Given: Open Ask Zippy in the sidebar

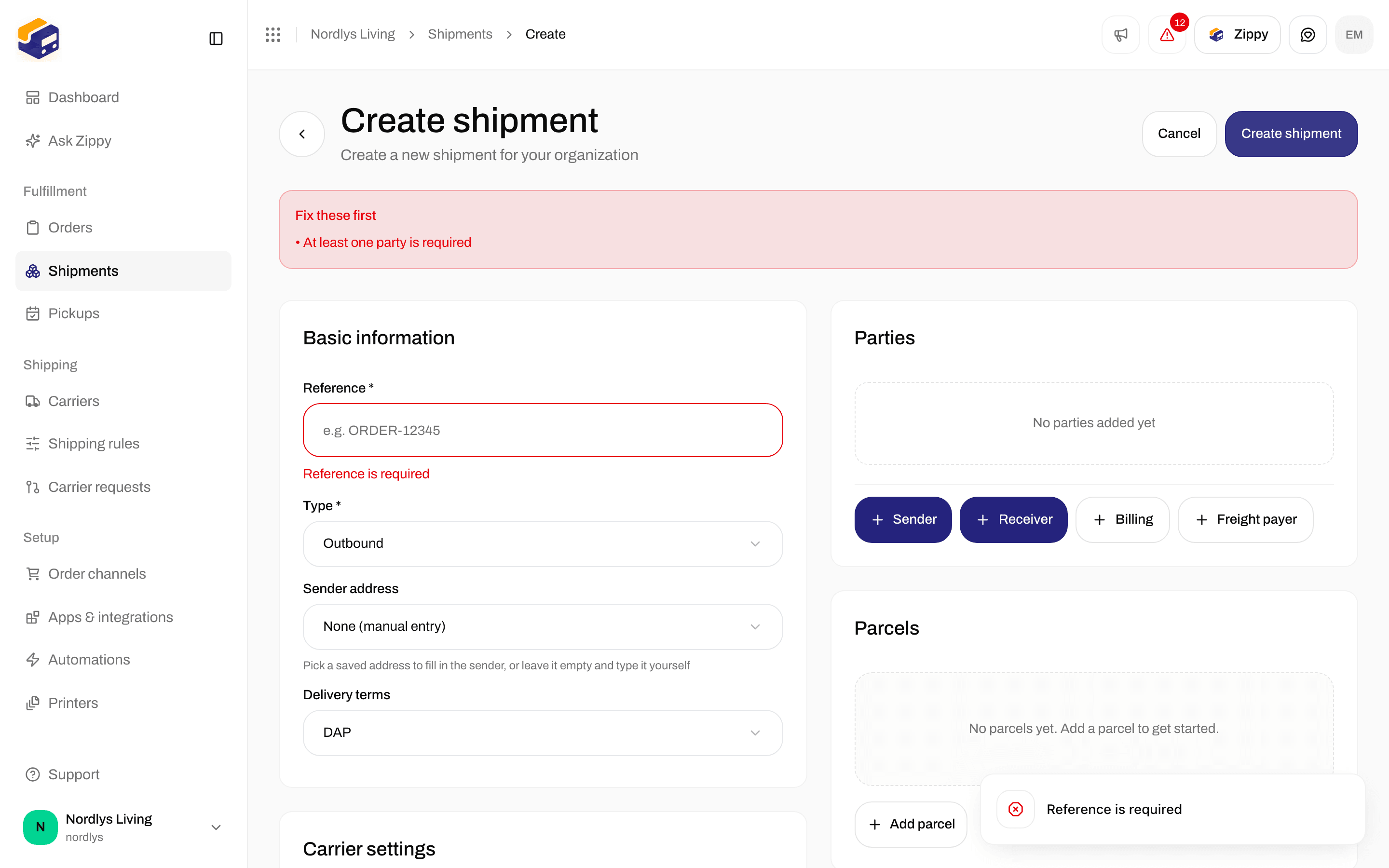Looking at the screenshot, I should tap(123, 141).
